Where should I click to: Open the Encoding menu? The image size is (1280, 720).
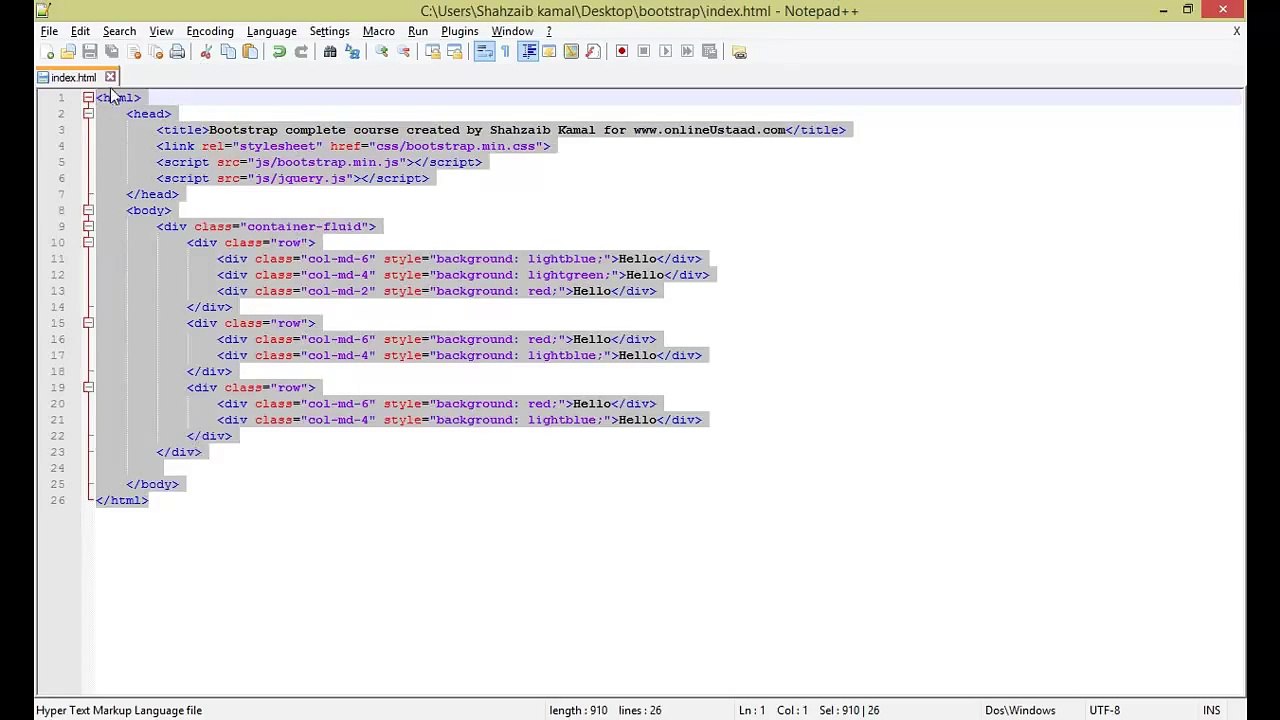click(x=210, y=31)
